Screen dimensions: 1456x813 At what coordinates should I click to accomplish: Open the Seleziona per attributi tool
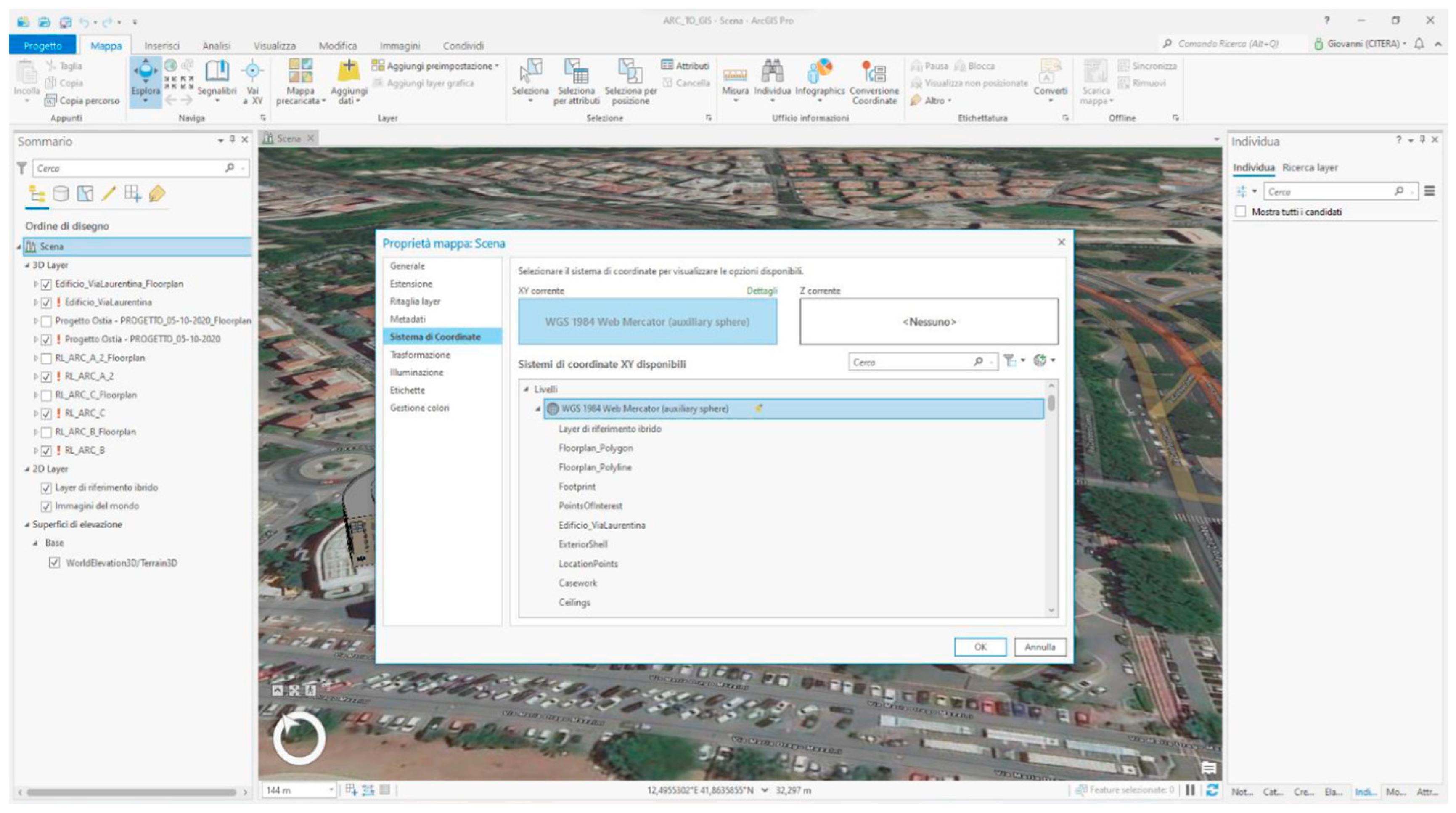pyautogui.click(x=576, y=72)
